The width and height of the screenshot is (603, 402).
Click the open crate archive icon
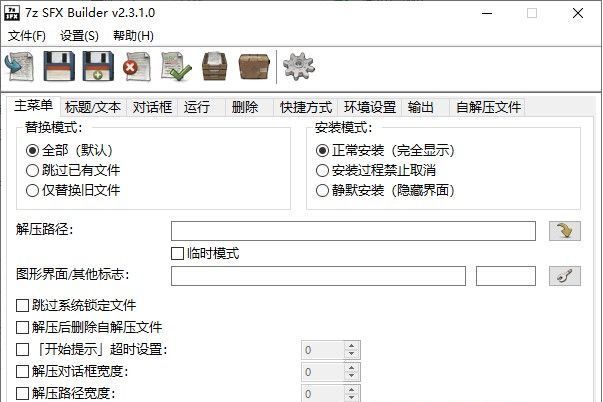[x=215, y=67]
